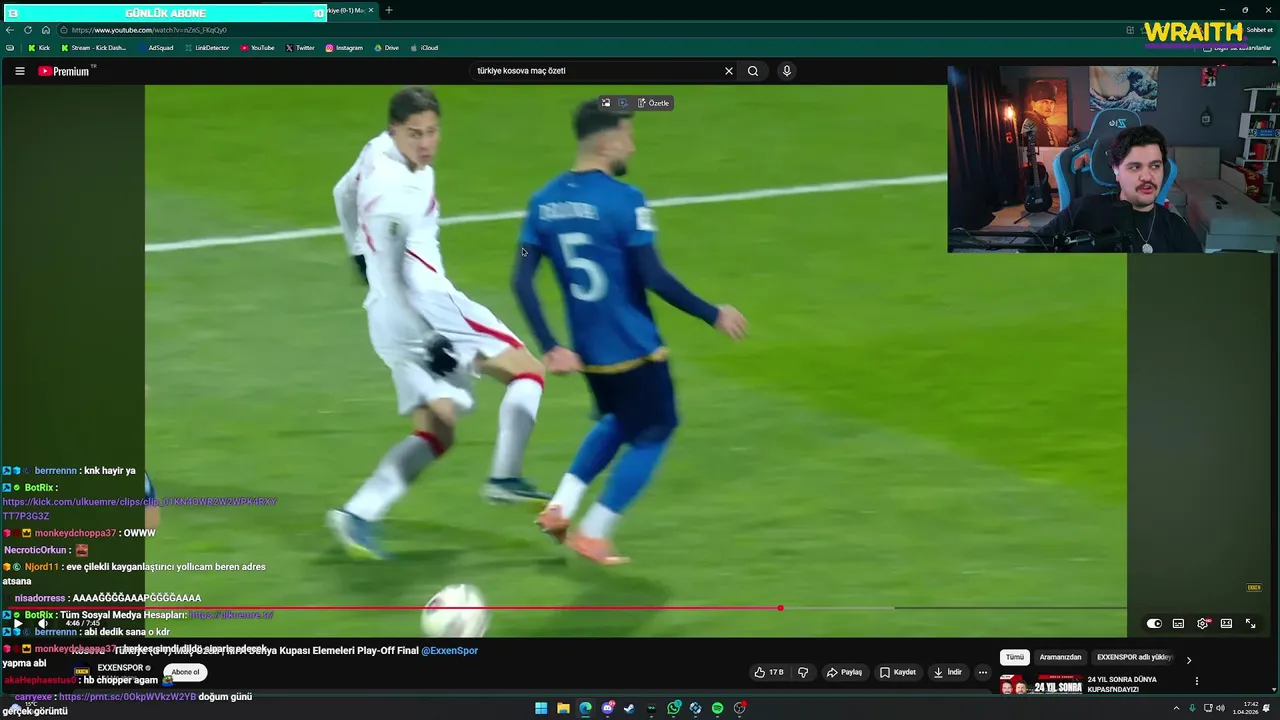
Task: Open browser home page icon
Action: [45, 30]
